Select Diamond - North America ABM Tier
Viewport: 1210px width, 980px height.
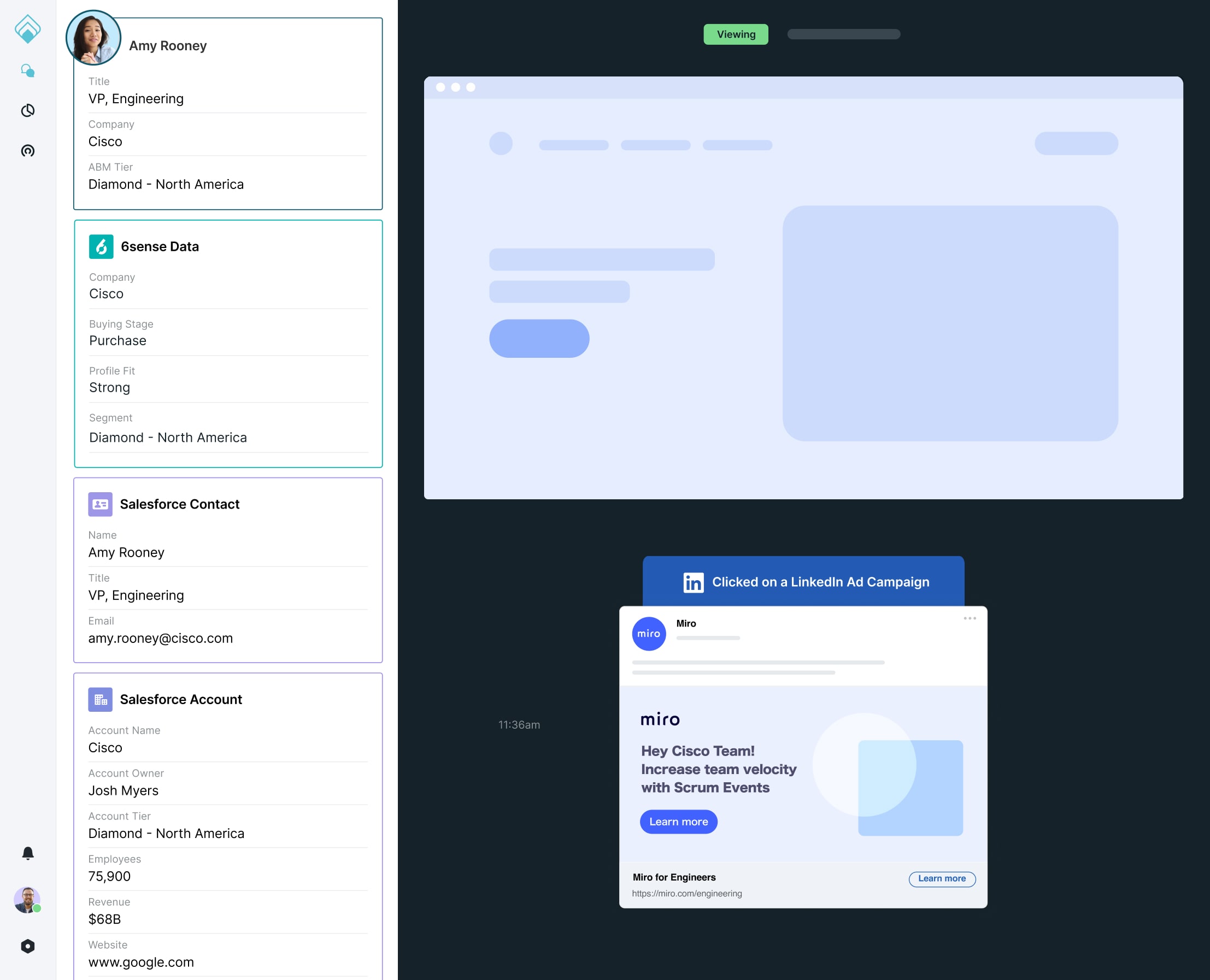pos(165,183)
